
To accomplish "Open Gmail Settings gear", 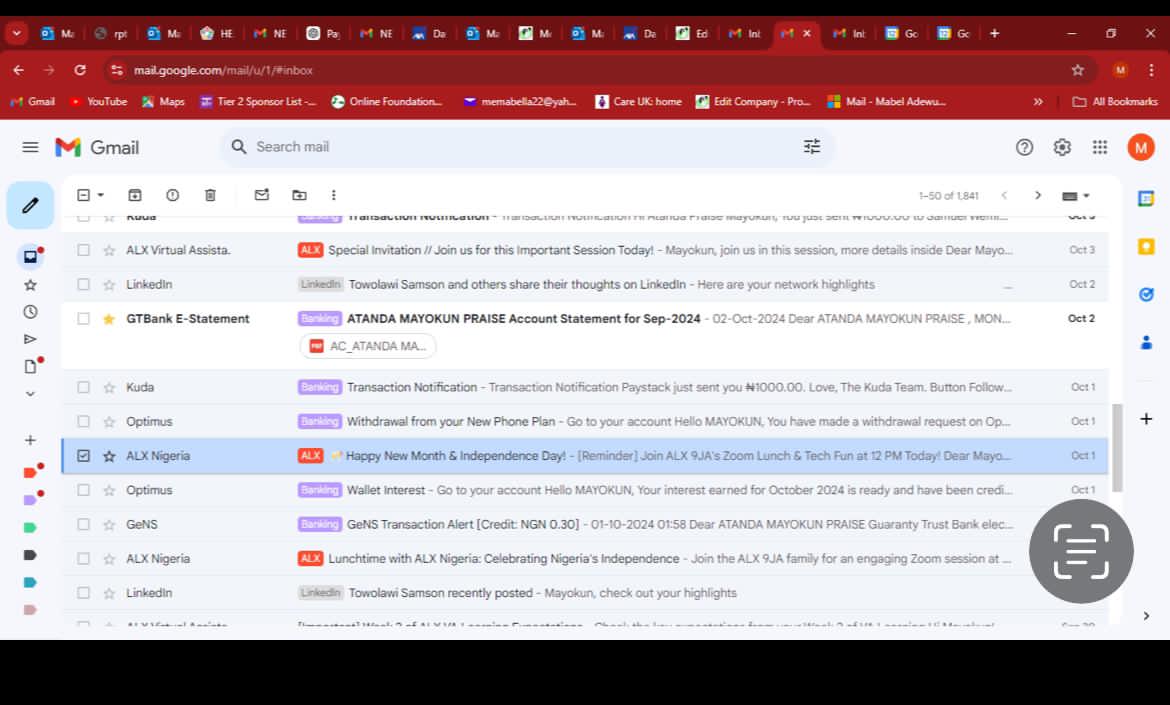I will tap(1062, 147).
